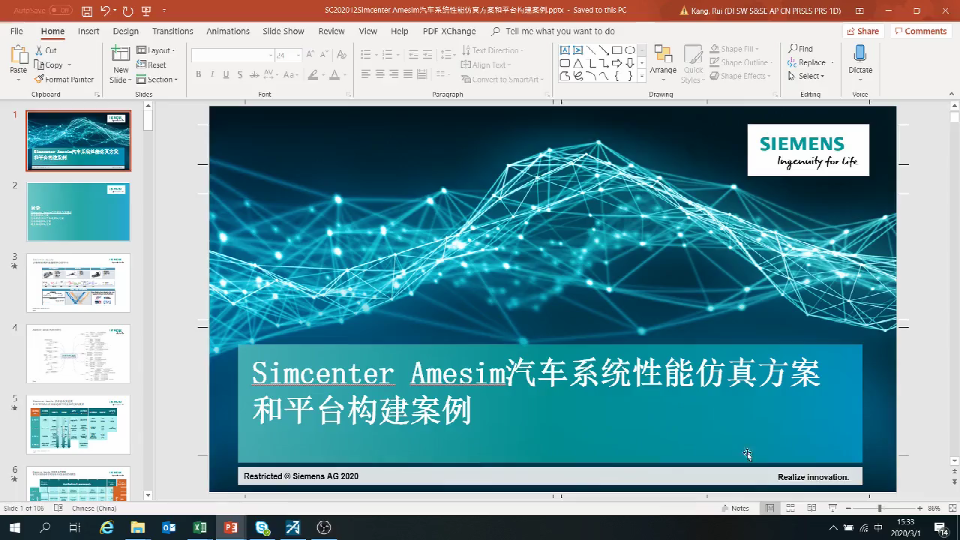The width and height of the screenshot is (960, 540).
Task: Start Dictate with the microphone icon
Action: (860, 58)
